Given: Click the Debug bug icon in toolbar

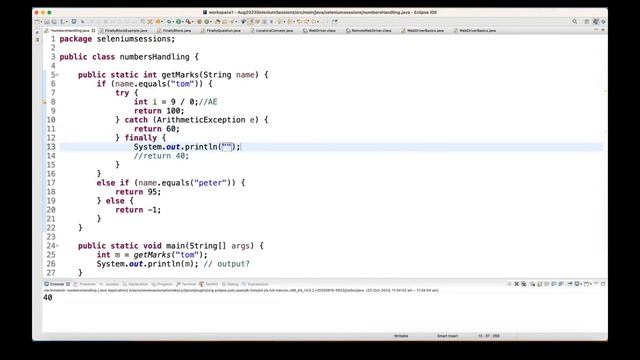Looking at the screenshot, I should click(x=169, y=22).
